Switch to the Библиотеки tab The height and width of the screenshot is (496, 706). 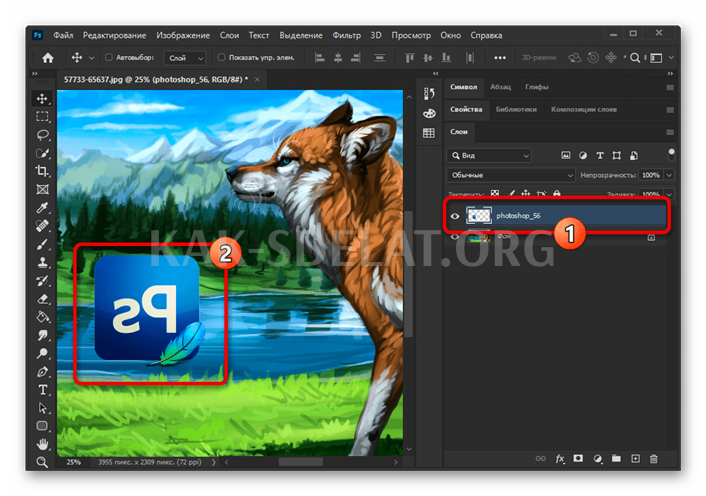tap(516, 109)
